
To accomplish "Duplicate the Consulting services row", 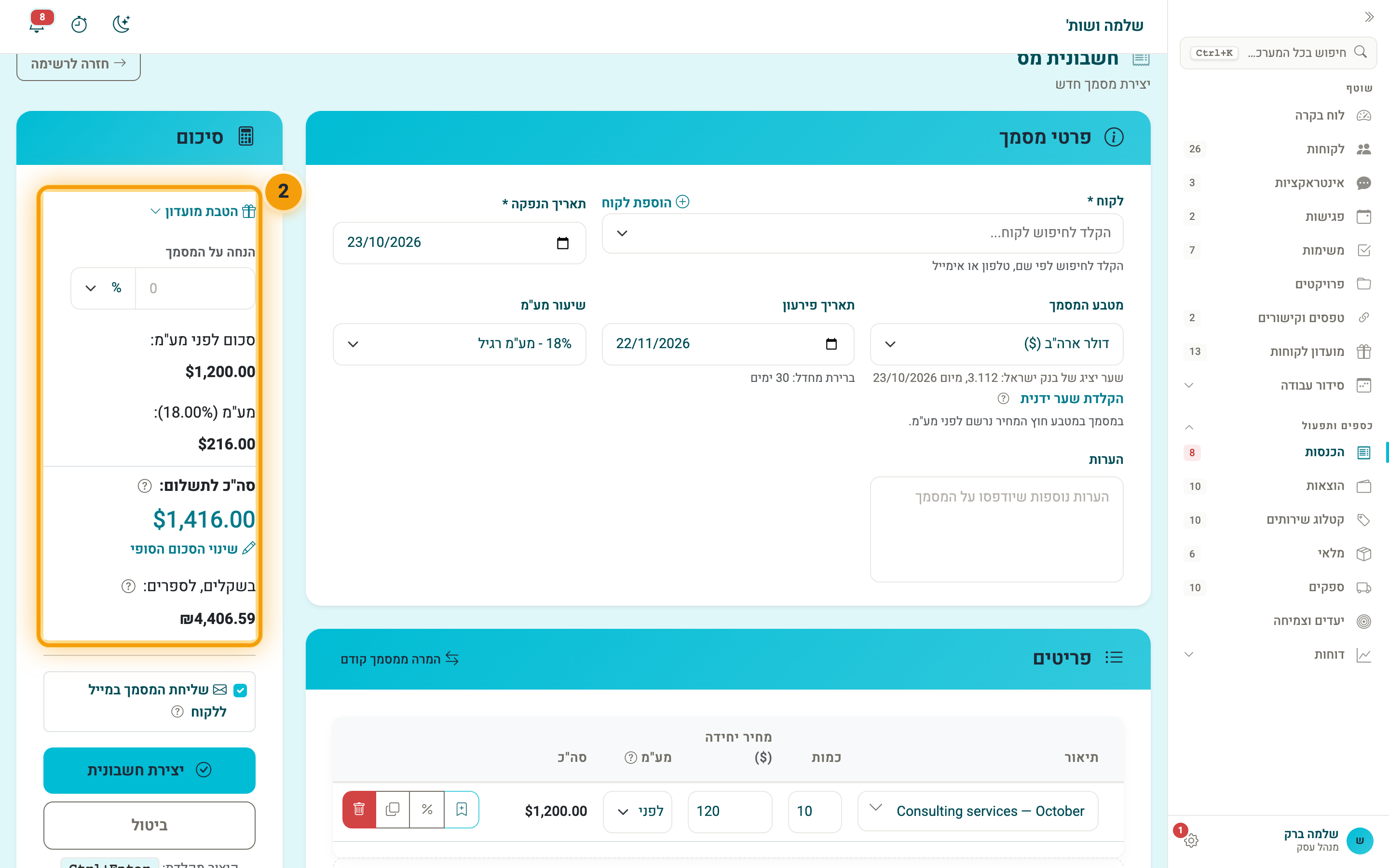I will pyautogui.click(x=393, y=810).
